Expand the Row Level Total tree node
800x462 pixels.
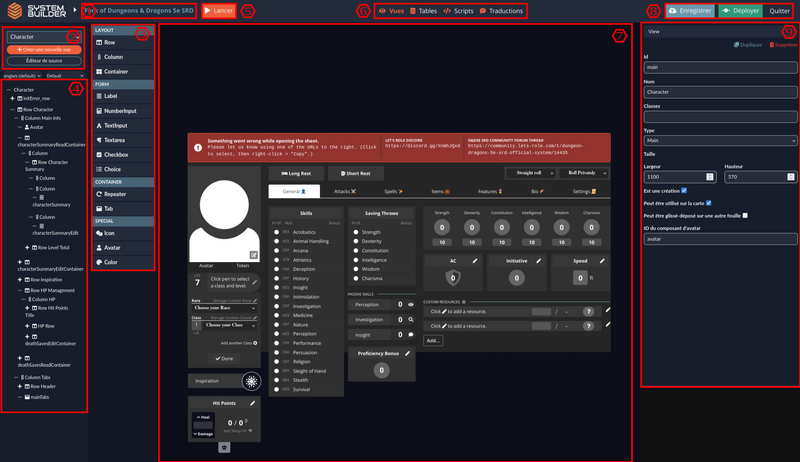(27, 247)
